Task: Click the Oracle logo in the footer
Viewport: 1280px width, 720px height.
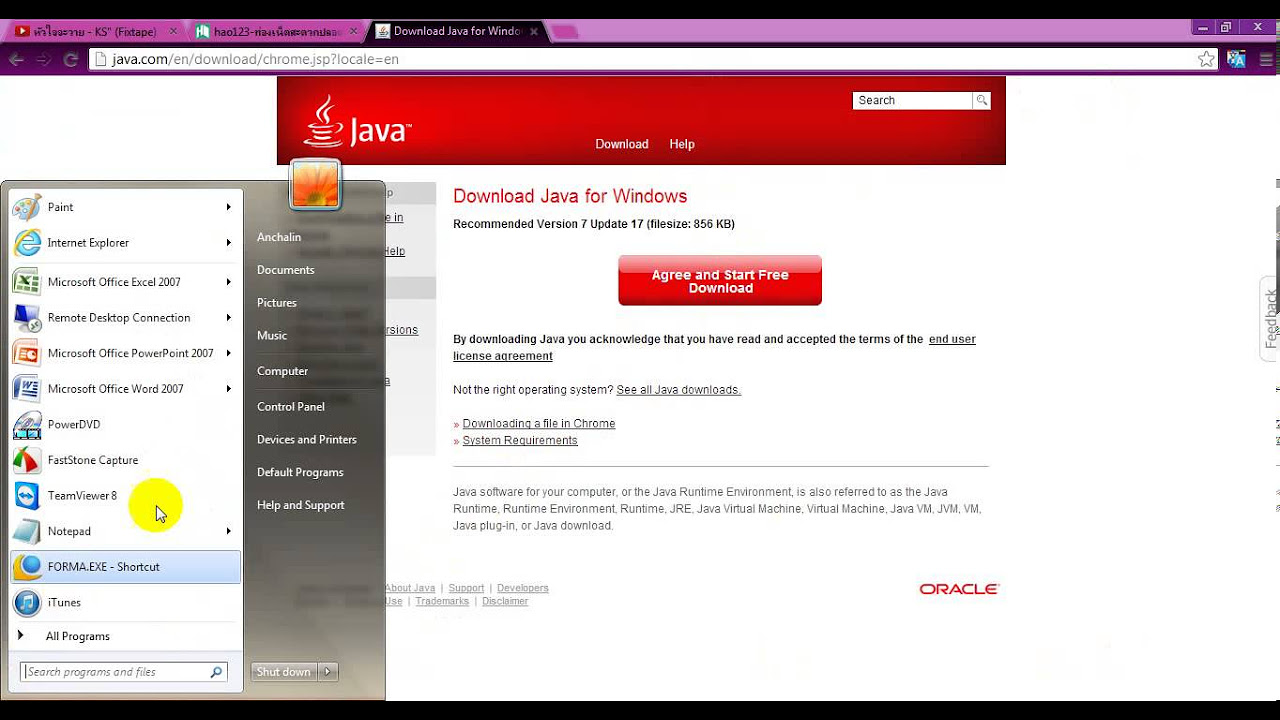Action: click(x=959, y=590)
